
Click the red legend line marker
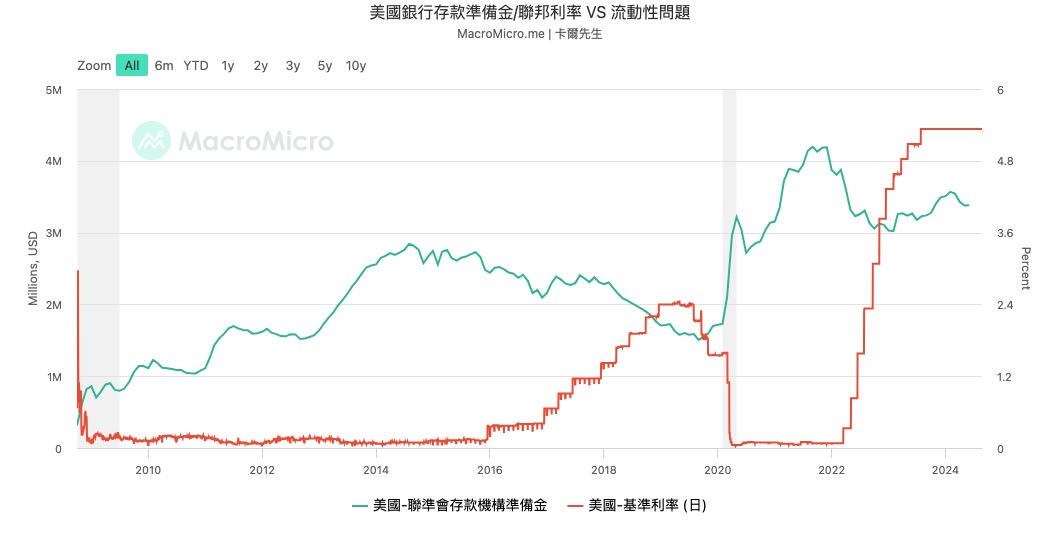point(577,505)
